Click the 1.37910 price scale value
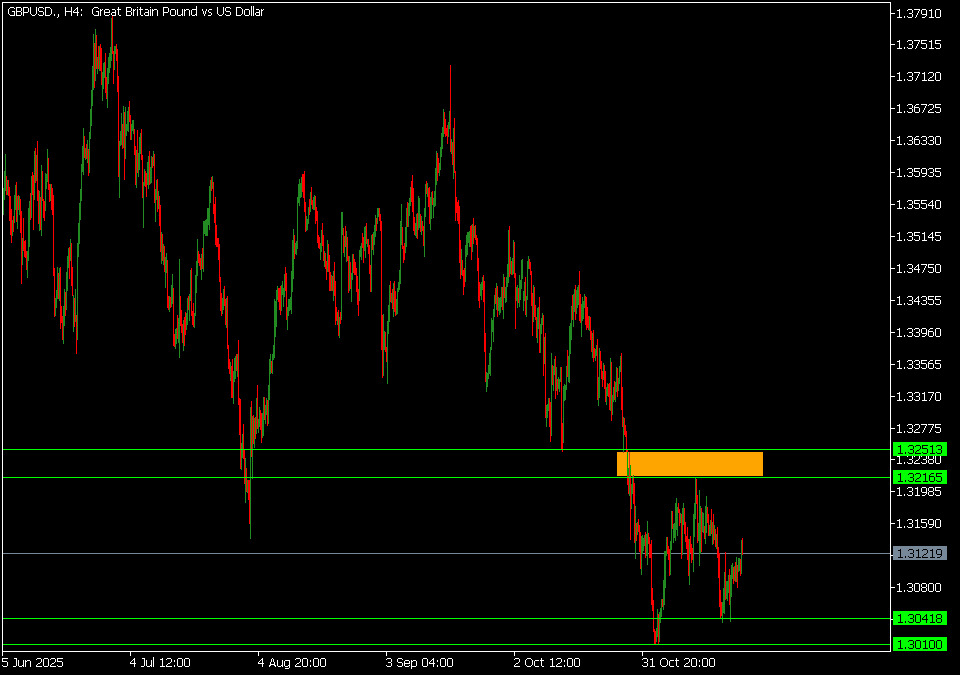The height and width of the screenshot is (675, 960). tap(919, 14)
